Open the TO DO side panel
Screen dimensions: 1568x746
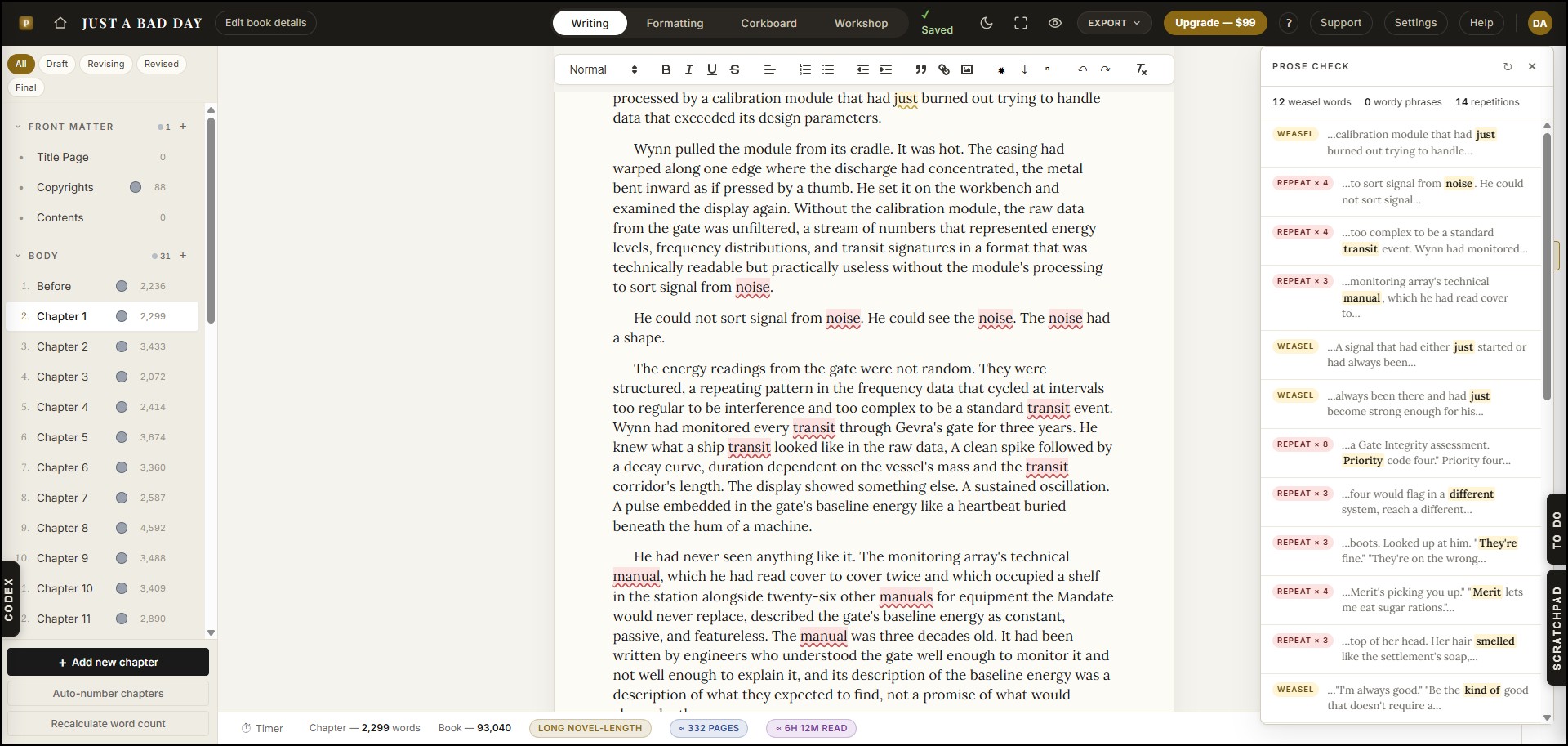coord(1557,529)
